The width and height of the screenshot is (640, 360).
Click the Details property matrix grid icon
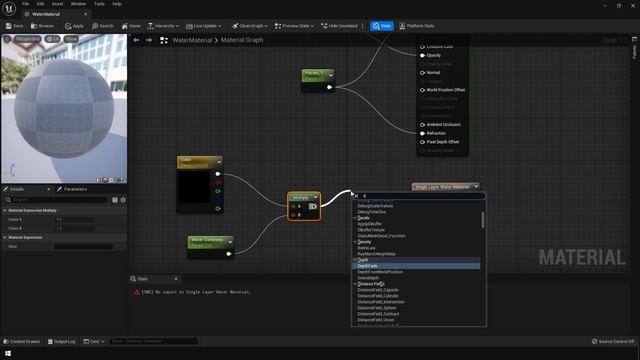pos(115,200)
